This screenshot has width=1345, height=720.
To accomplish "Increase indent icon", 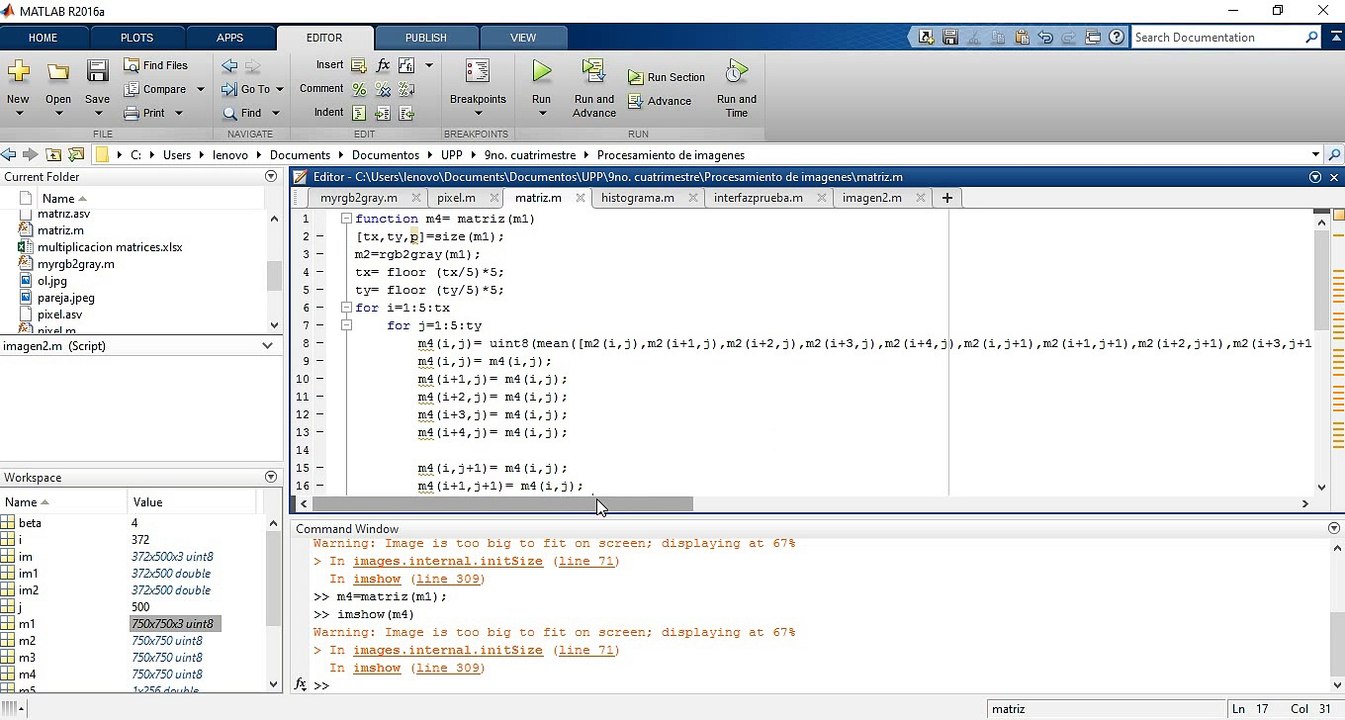I will [382, 113].
